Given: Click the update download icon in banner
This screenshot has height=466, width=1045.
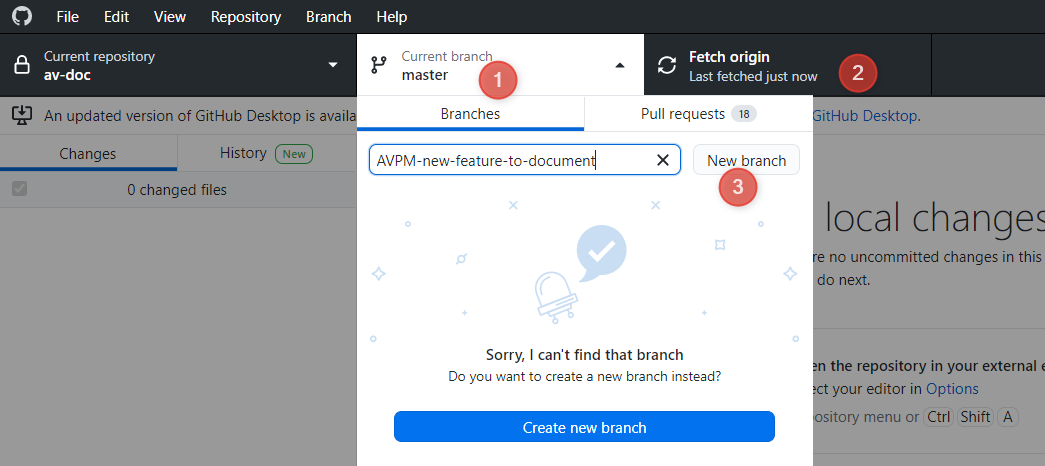Looking at the screenshot, I should pyautogui.click(x=22, y=115).
